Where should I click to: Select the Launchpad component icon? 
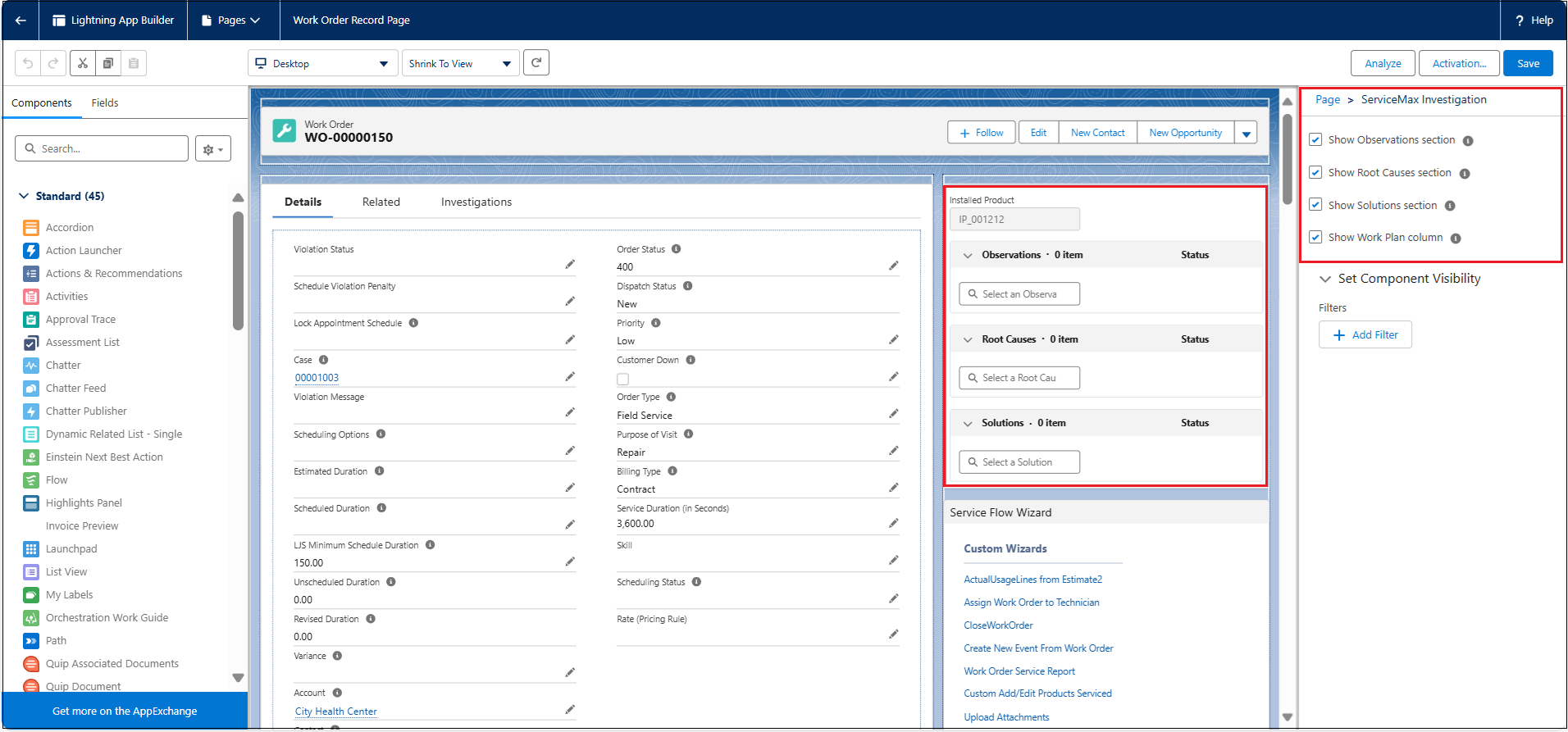[x=31, y=548]
